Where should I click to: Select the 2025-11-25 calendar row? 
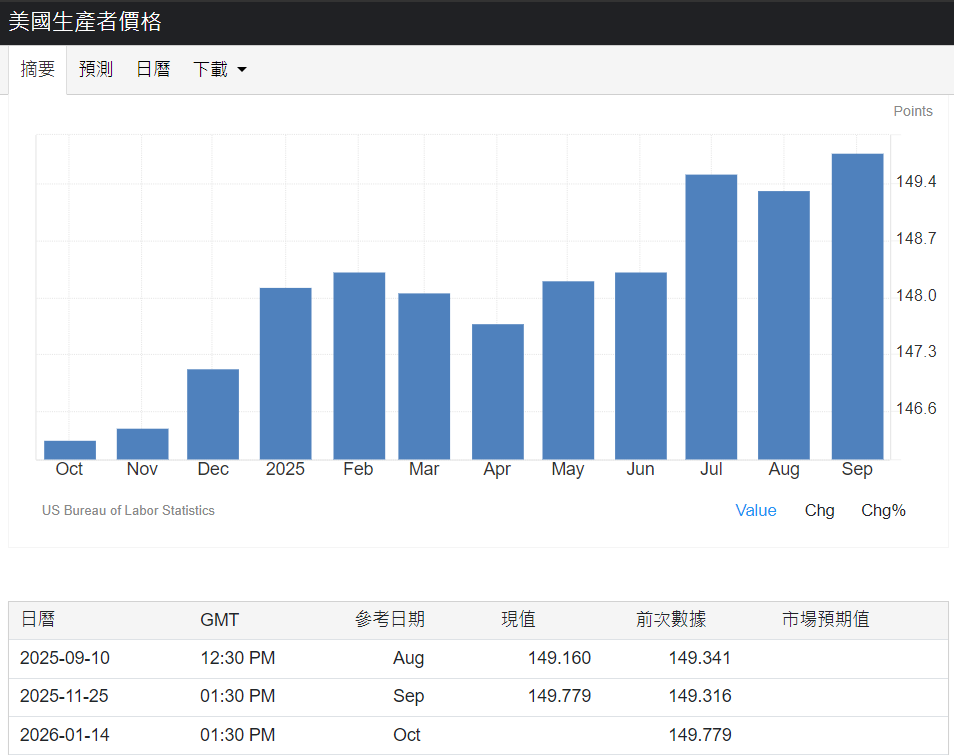click(66, 696)
